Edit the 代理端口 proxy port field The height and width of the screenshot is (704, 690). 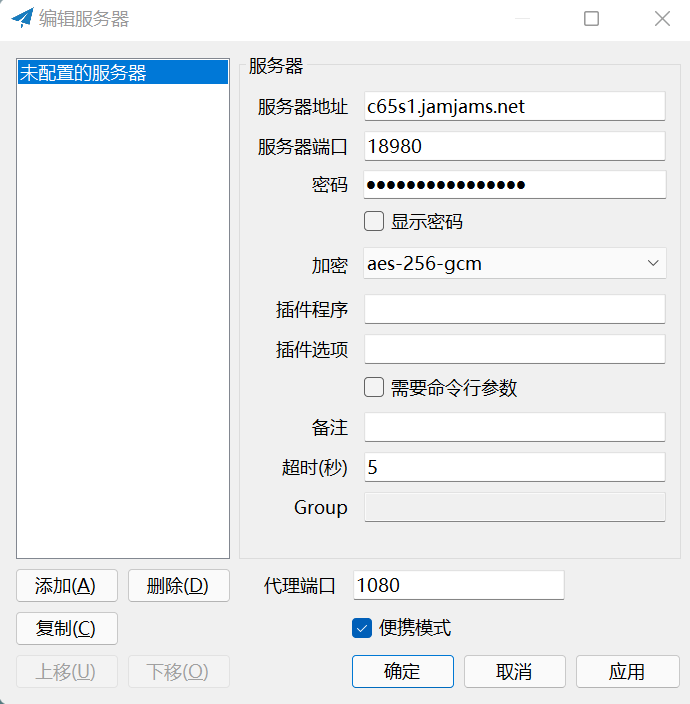point(458,585)
